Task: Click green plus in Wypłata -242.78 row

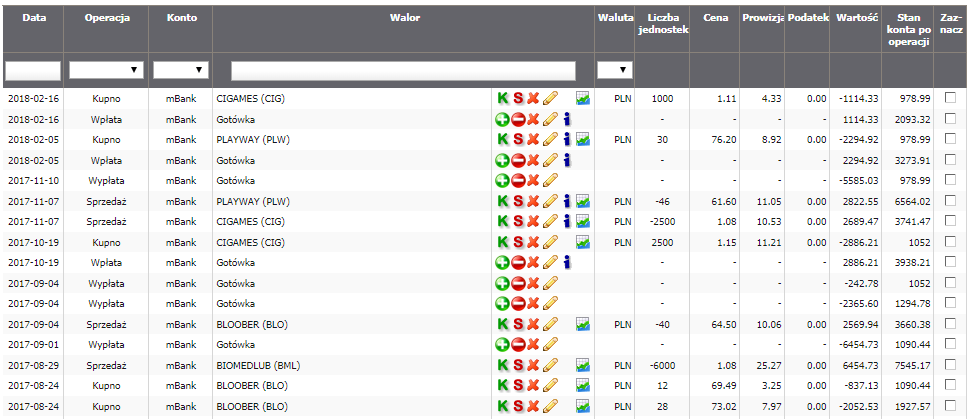Action: (x=503, y=282)
